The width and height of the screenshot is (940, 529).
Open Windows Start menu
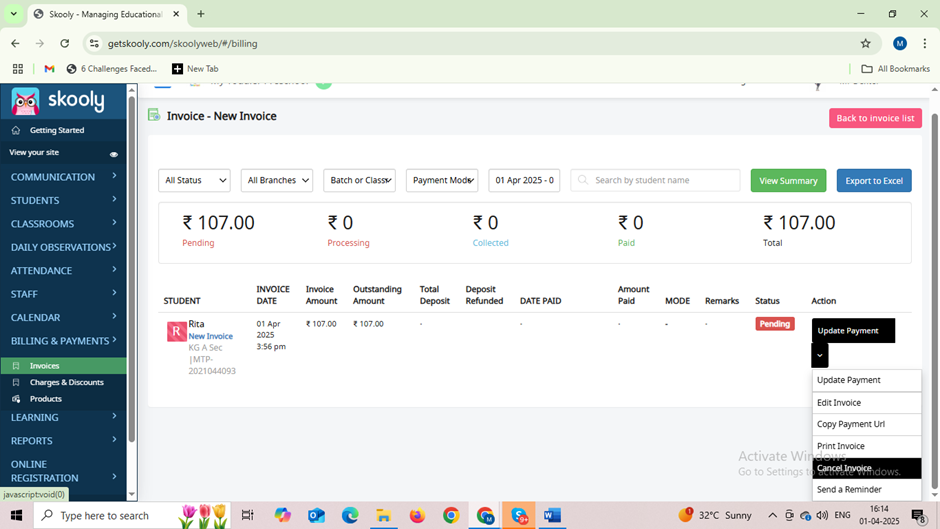[x=16, y=515]
